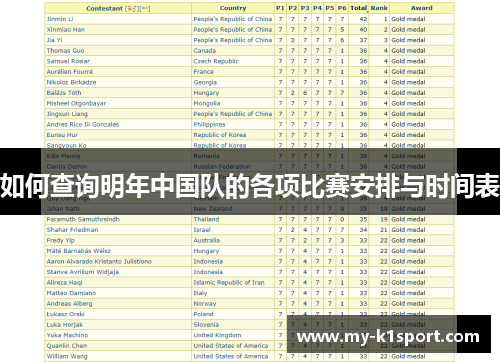Open the France country page
The image size is (500, 362).
pyautogui.click(x=203, y=72)
